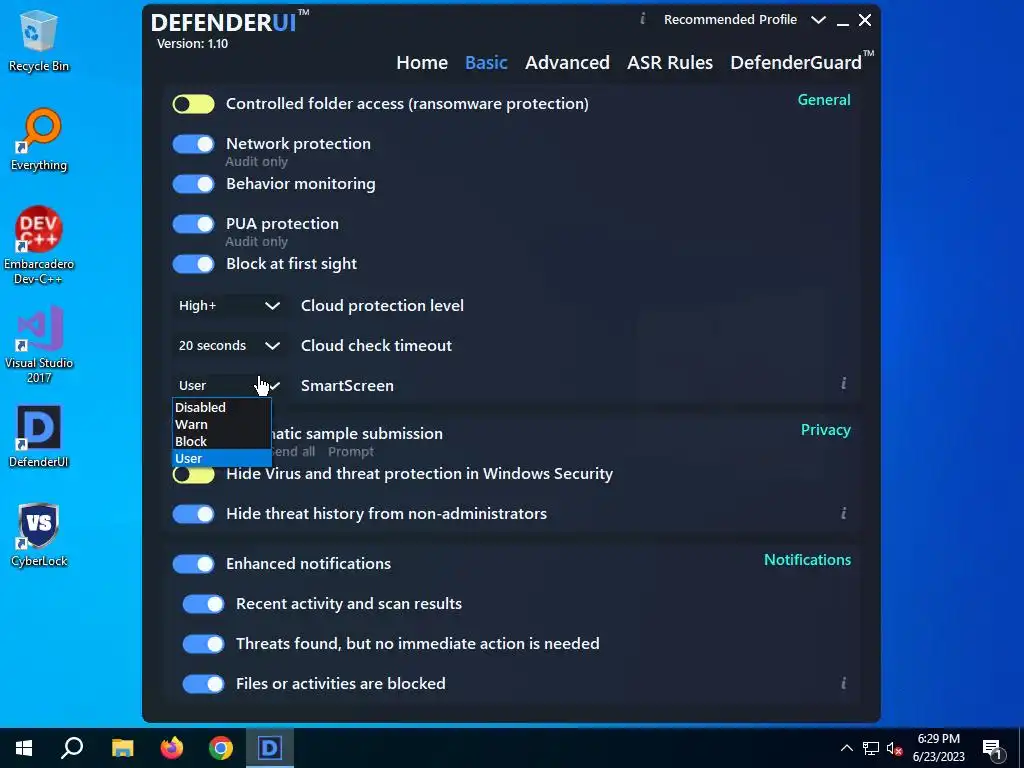Go to the Home tab
The height and width of the screenshot is (768, 1024).
(422, 63)
